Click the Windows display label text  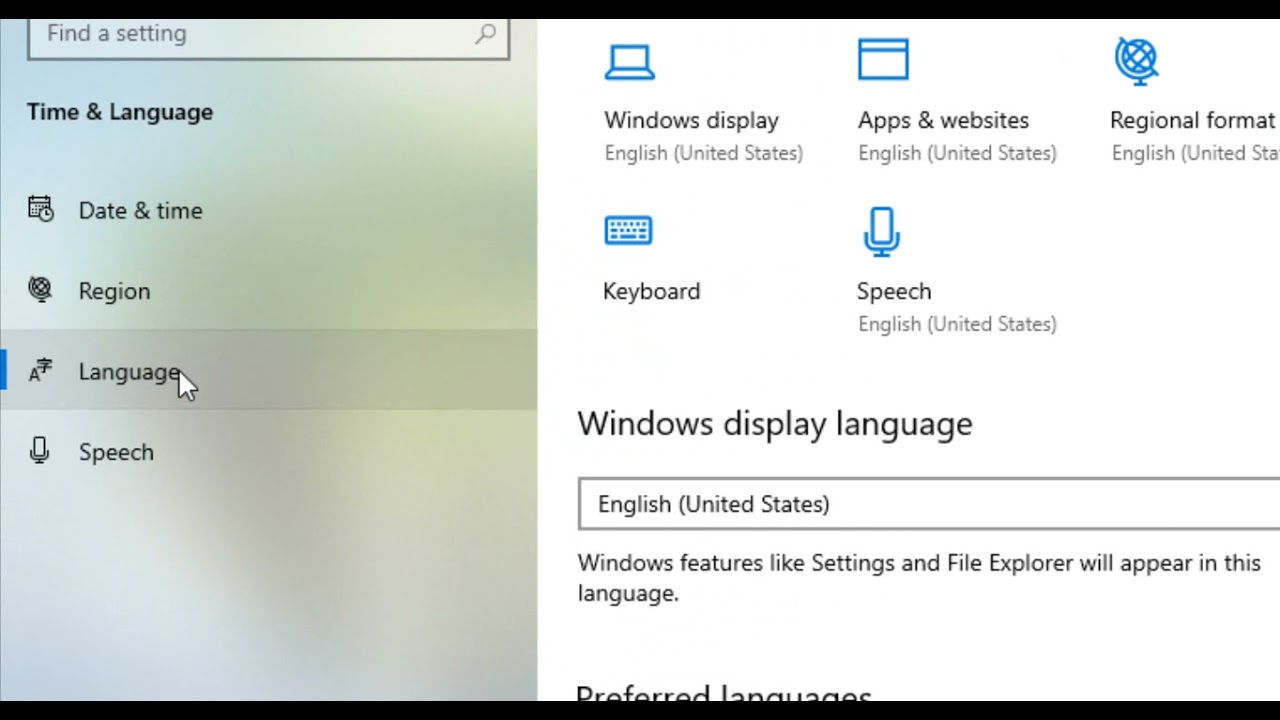[x=691, y=120]
